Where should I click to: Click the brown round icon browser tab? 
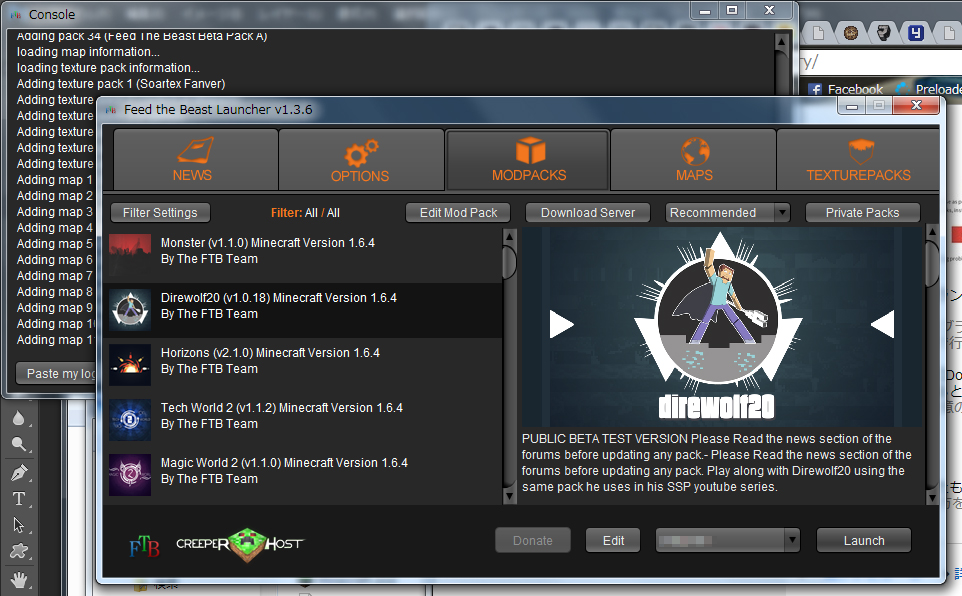[x=850, y=33]
